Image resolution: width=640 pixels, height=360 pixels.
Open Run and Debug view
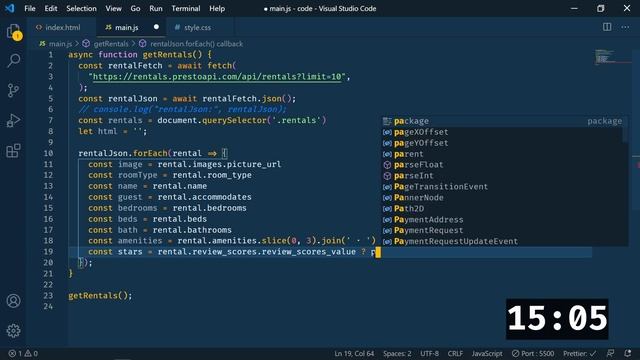pos(13,120)
